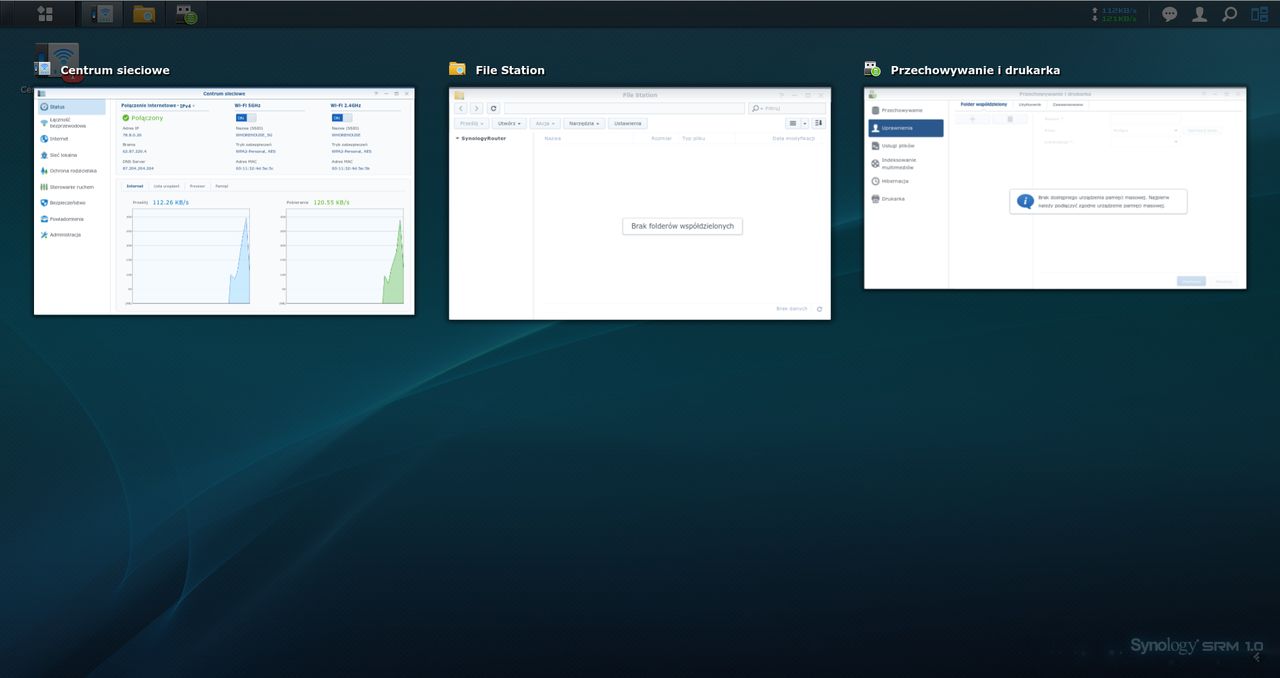Select the storage and printer taskbar icon

click(186, 14)
